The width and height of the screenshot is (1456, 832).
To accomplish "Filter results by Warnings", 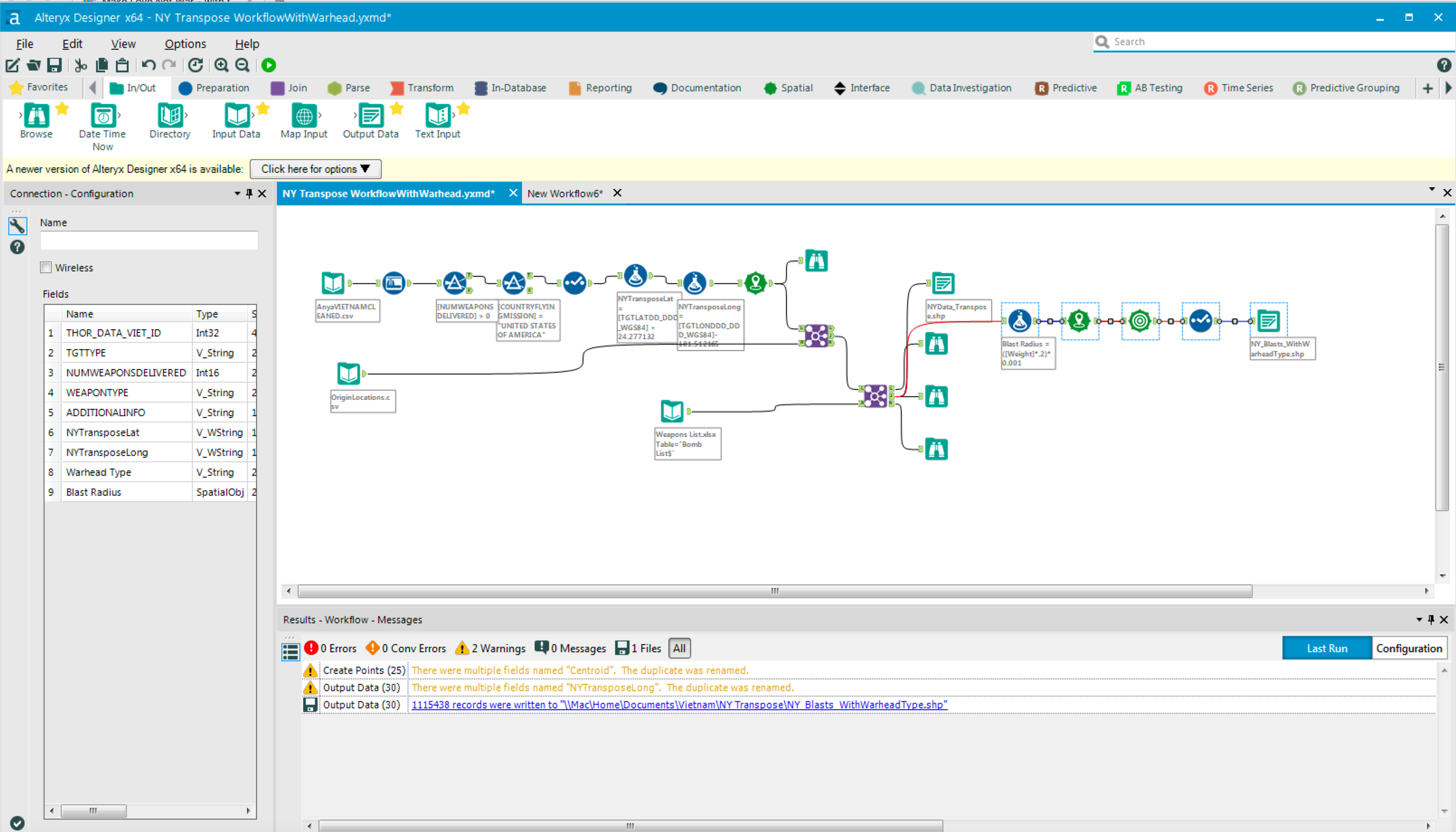I will pyautogui.click(x=490, y=648).
